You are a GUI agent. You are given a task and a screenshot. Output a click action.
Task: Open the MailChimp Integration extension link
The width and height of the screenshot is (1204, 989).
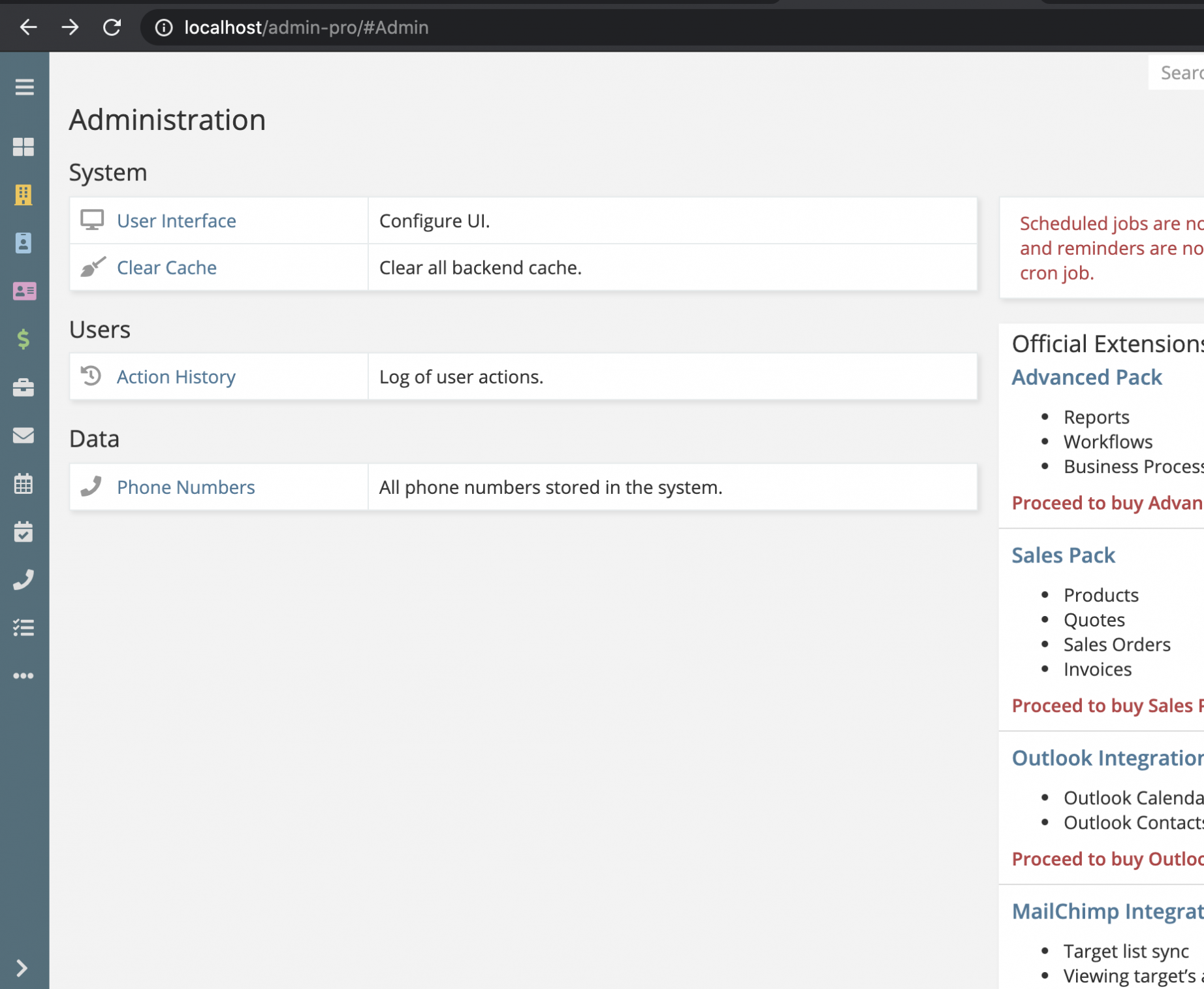(1107, 911)
